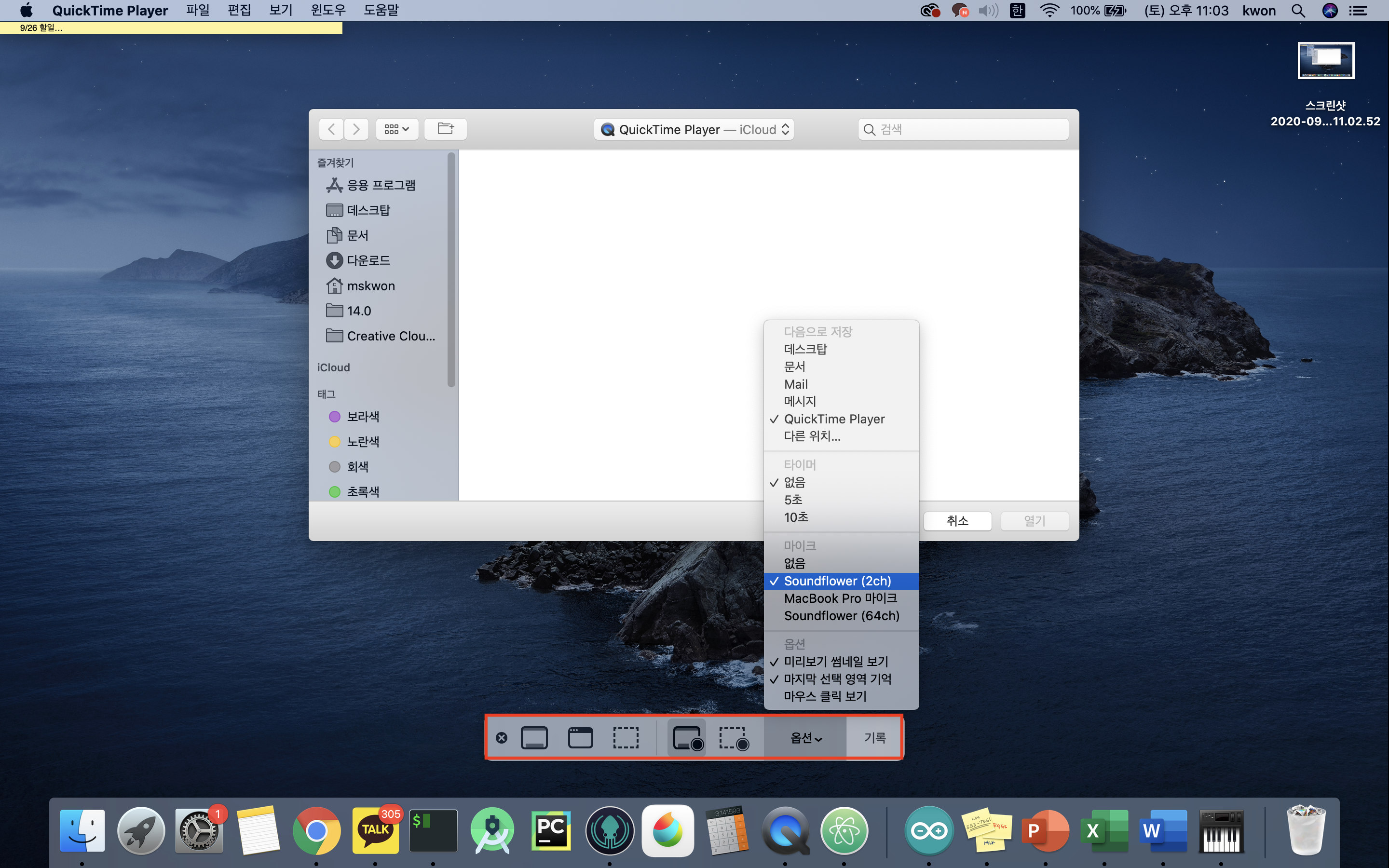The height and width of the screenshot is (868, 1389).
Task: Select capture selected window icon
Action: tap(580, 738)
